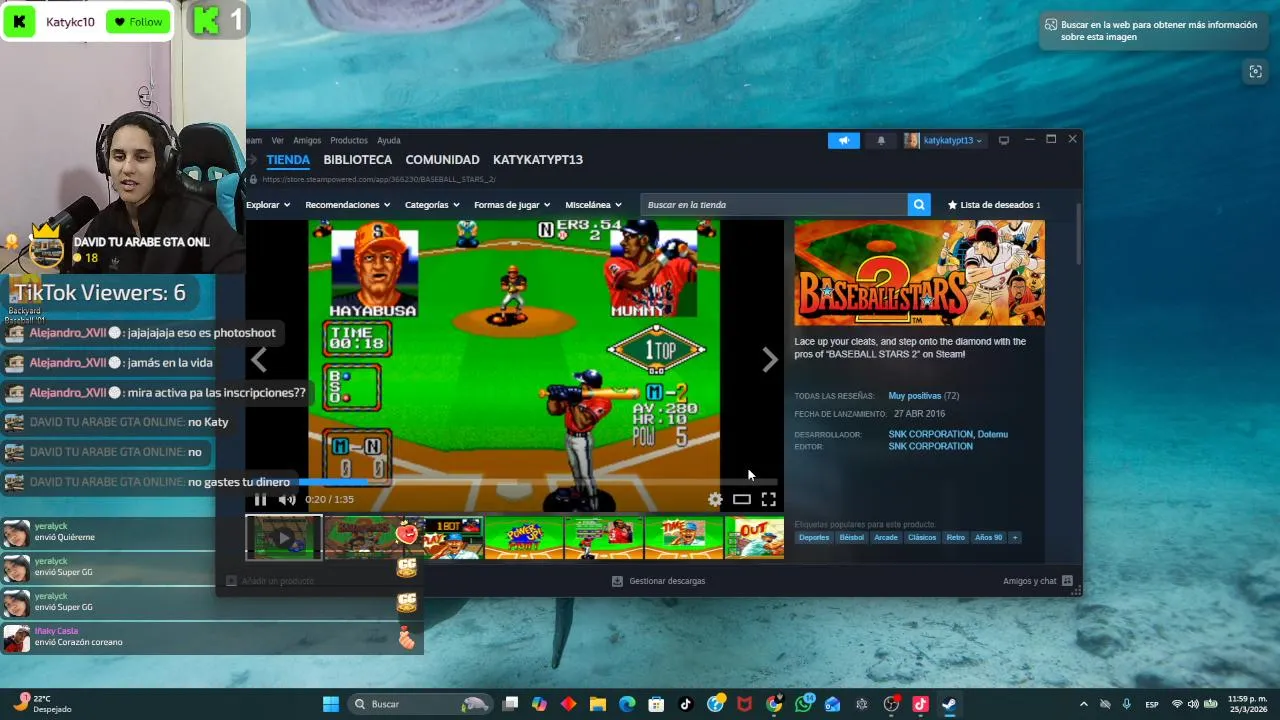Expand the Recomendaciones dropdown
The height and width of the screenshot is (720, 1280).
(347, 205)
